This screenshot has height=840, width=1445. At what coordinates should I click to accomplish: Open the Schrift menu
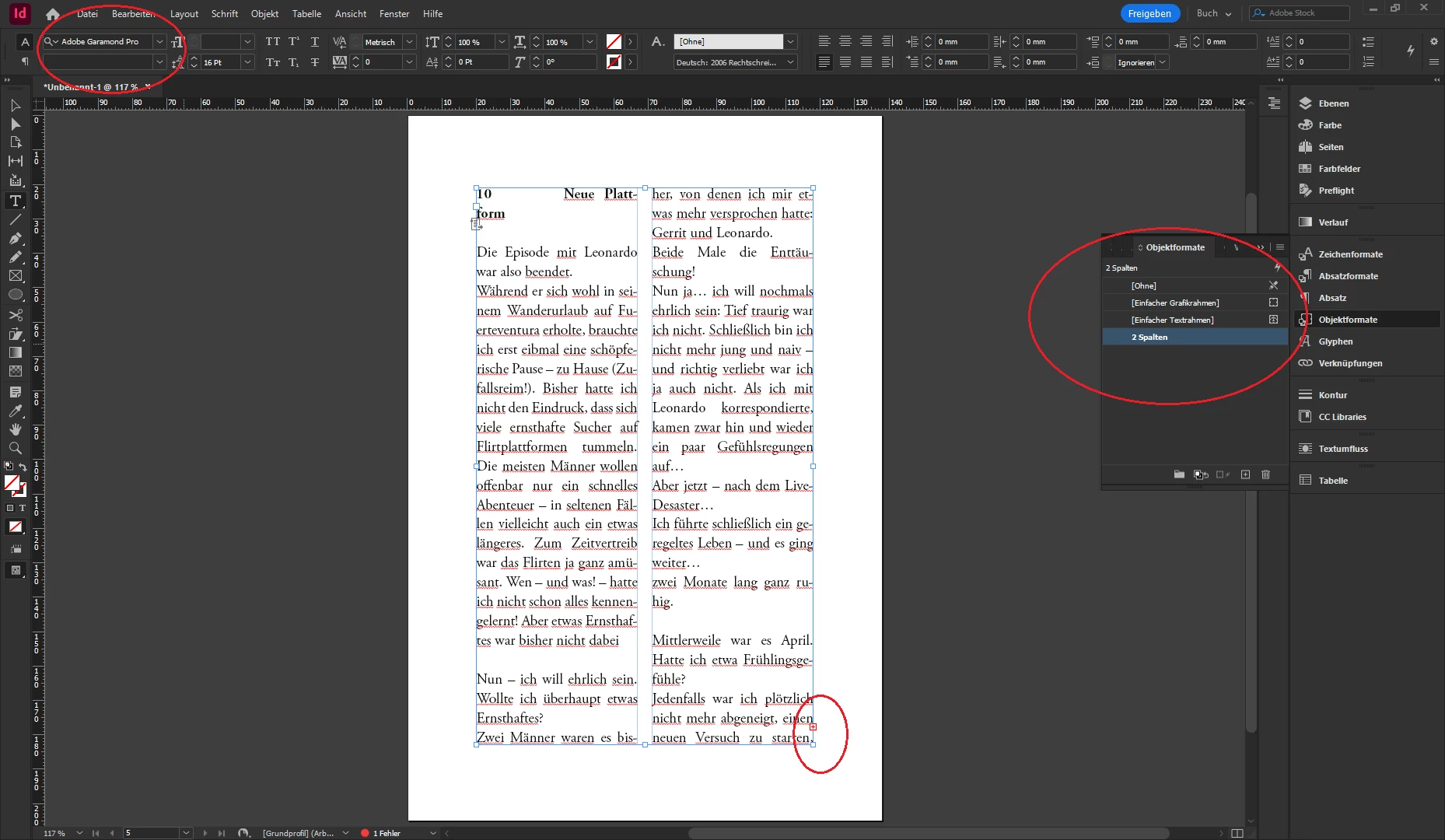(x=225, y=14)
